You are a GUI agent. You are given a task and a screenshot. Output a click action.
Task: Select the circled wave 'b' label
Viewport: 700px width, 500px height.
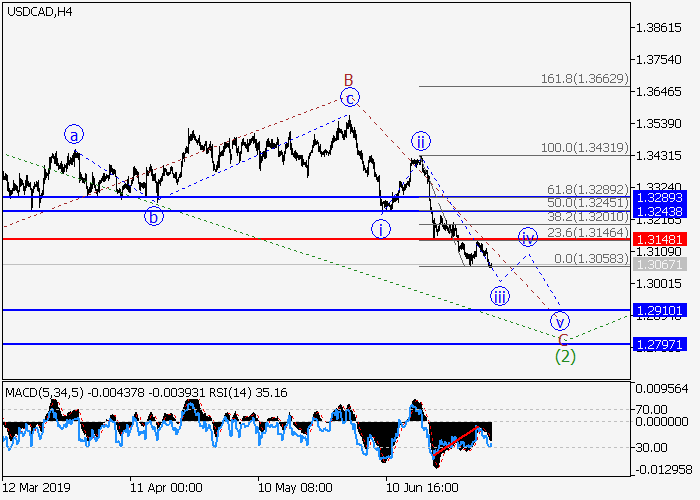[x=153, y=215]
